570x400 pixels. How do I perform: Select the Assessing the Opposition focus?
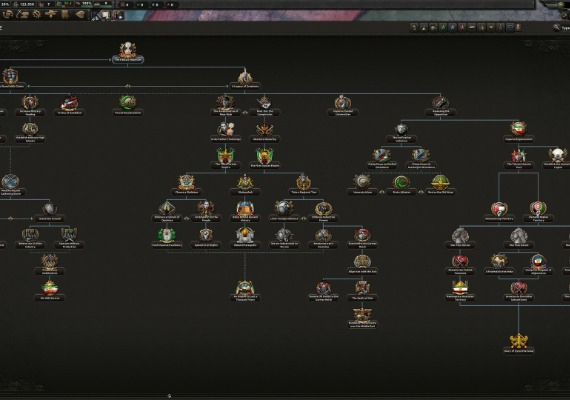pos(440,105)
